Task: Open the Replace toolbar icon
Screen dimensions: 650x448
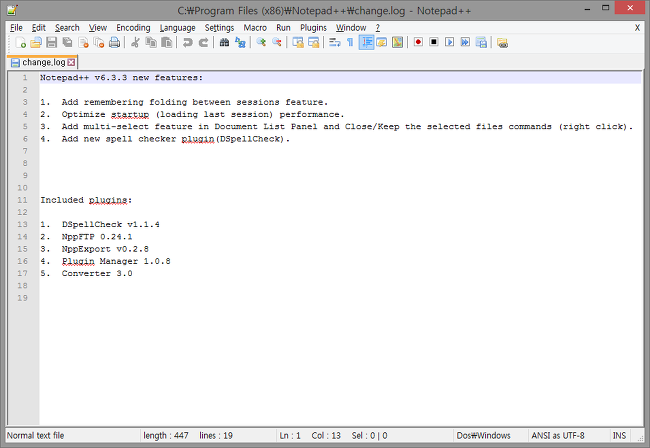Action: click(x=240, y=43)
